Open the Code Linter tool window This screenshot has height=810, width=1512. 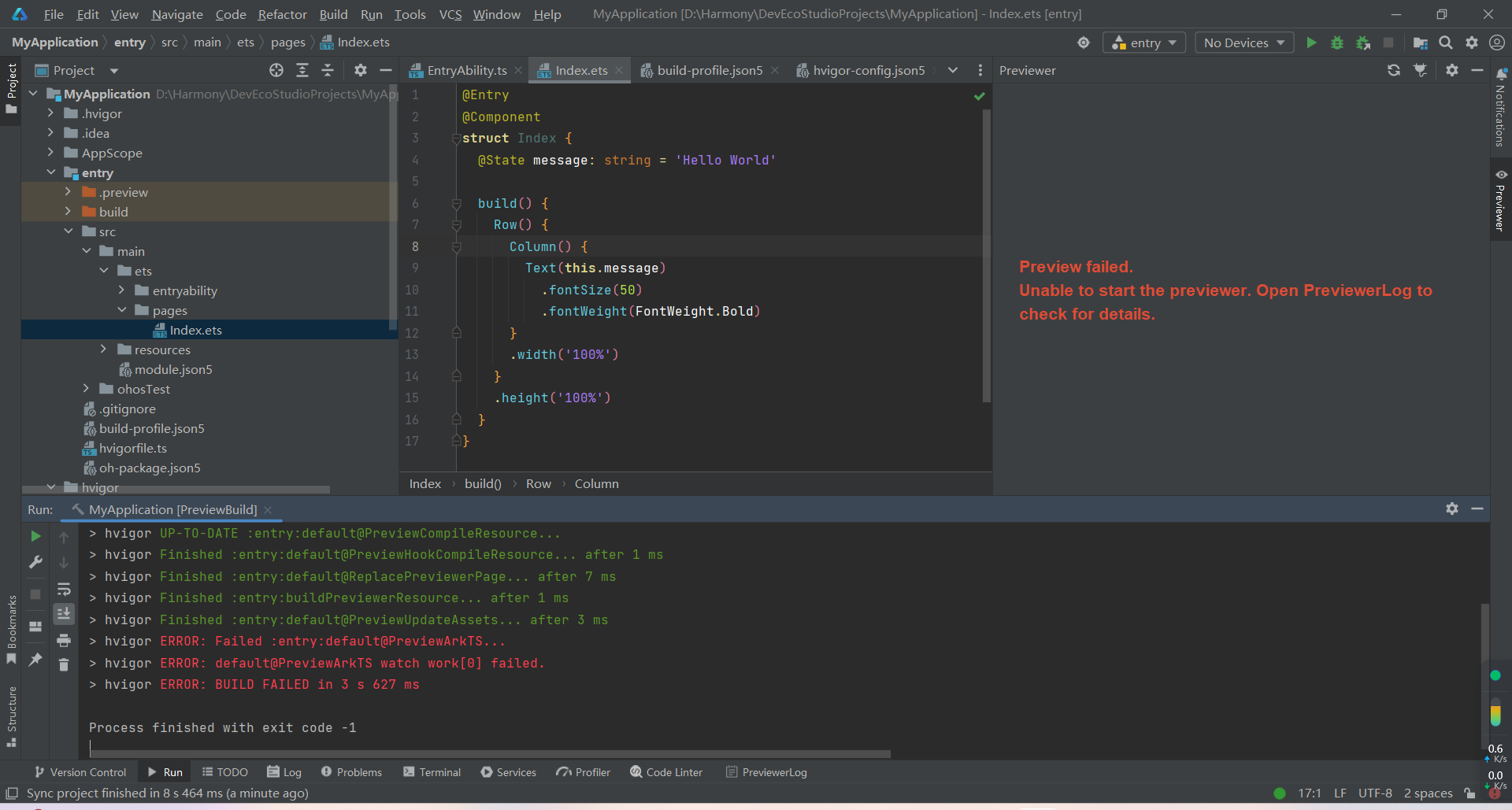click(x=666, y=772)
